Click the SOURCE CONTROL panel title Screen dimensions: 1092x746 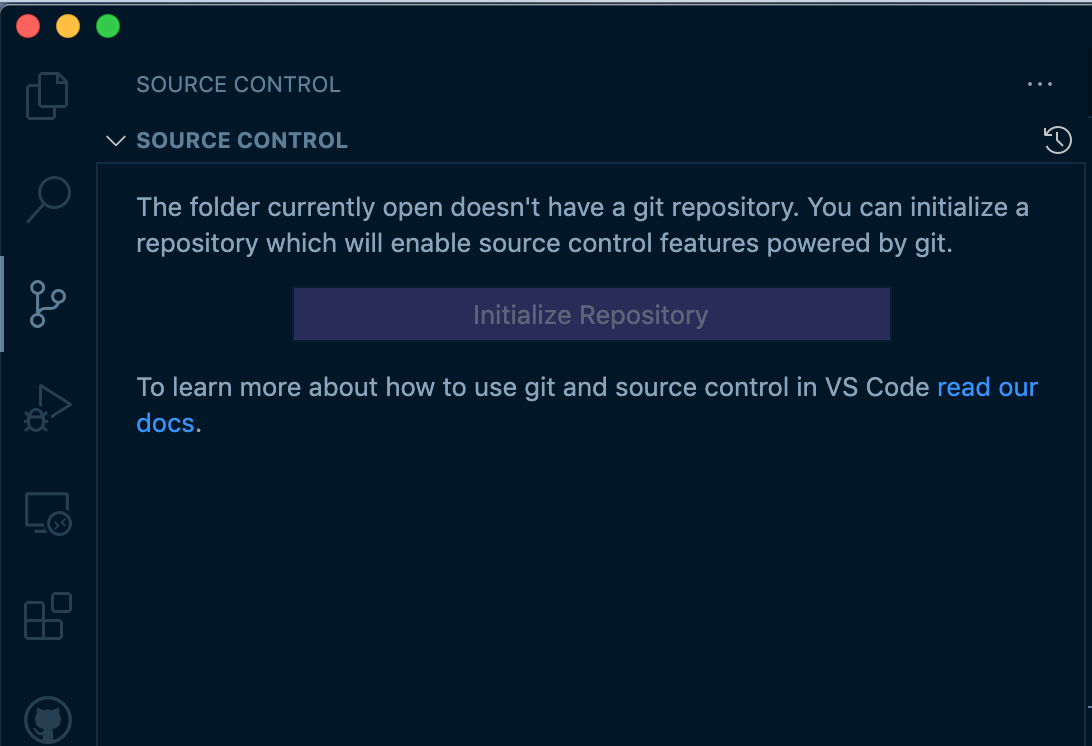pos(238,84)
